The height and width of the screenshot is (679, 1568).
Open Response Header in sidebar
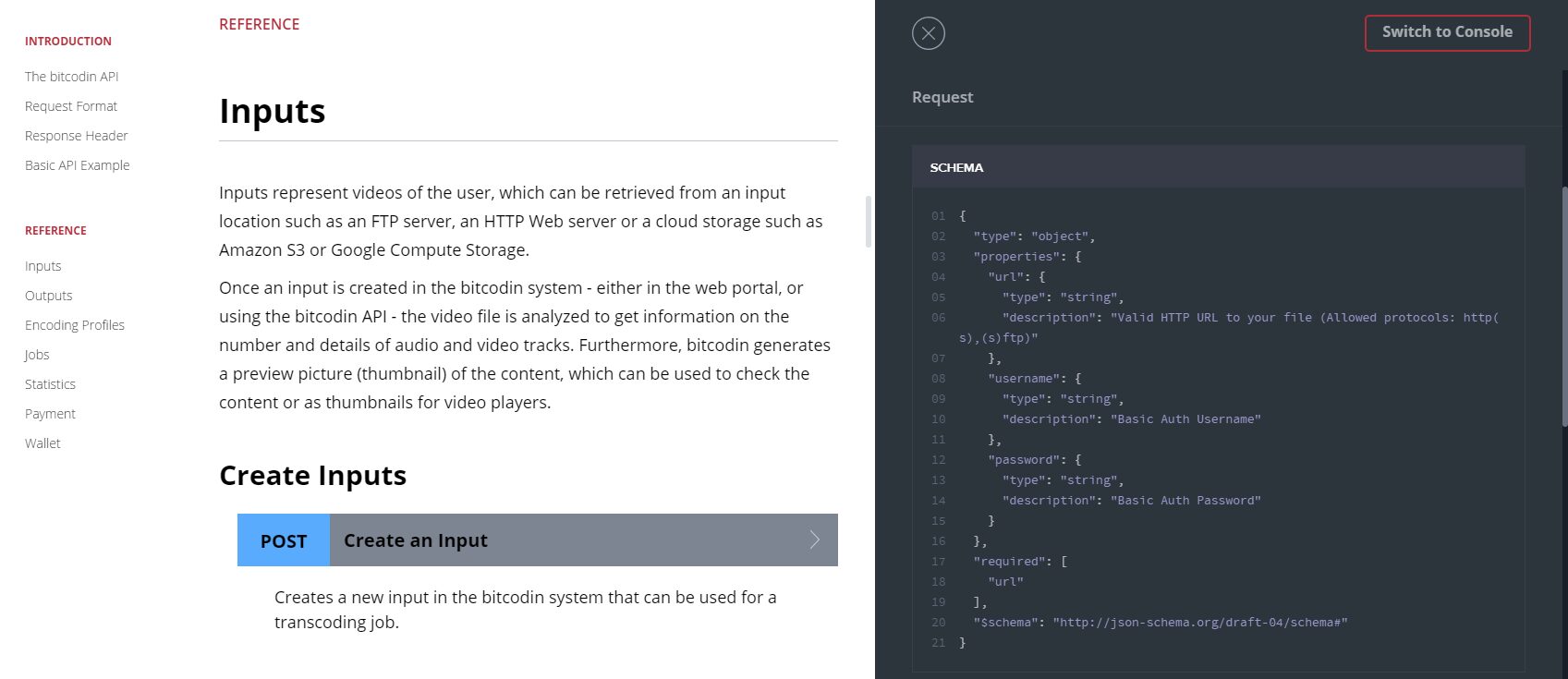click(77, 136)
